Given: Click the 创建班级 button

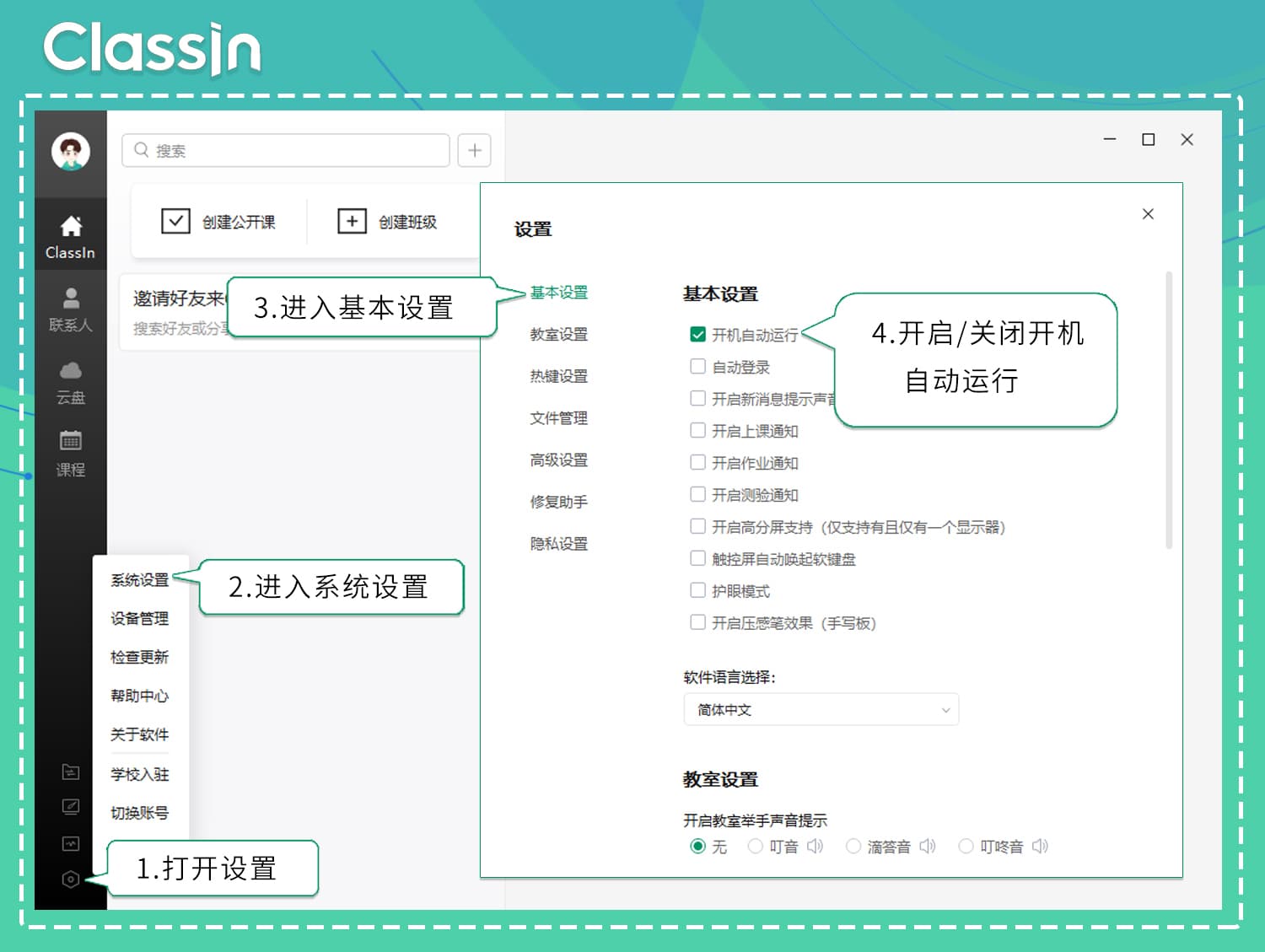Looking at the screenshot, I should [388, 222].
